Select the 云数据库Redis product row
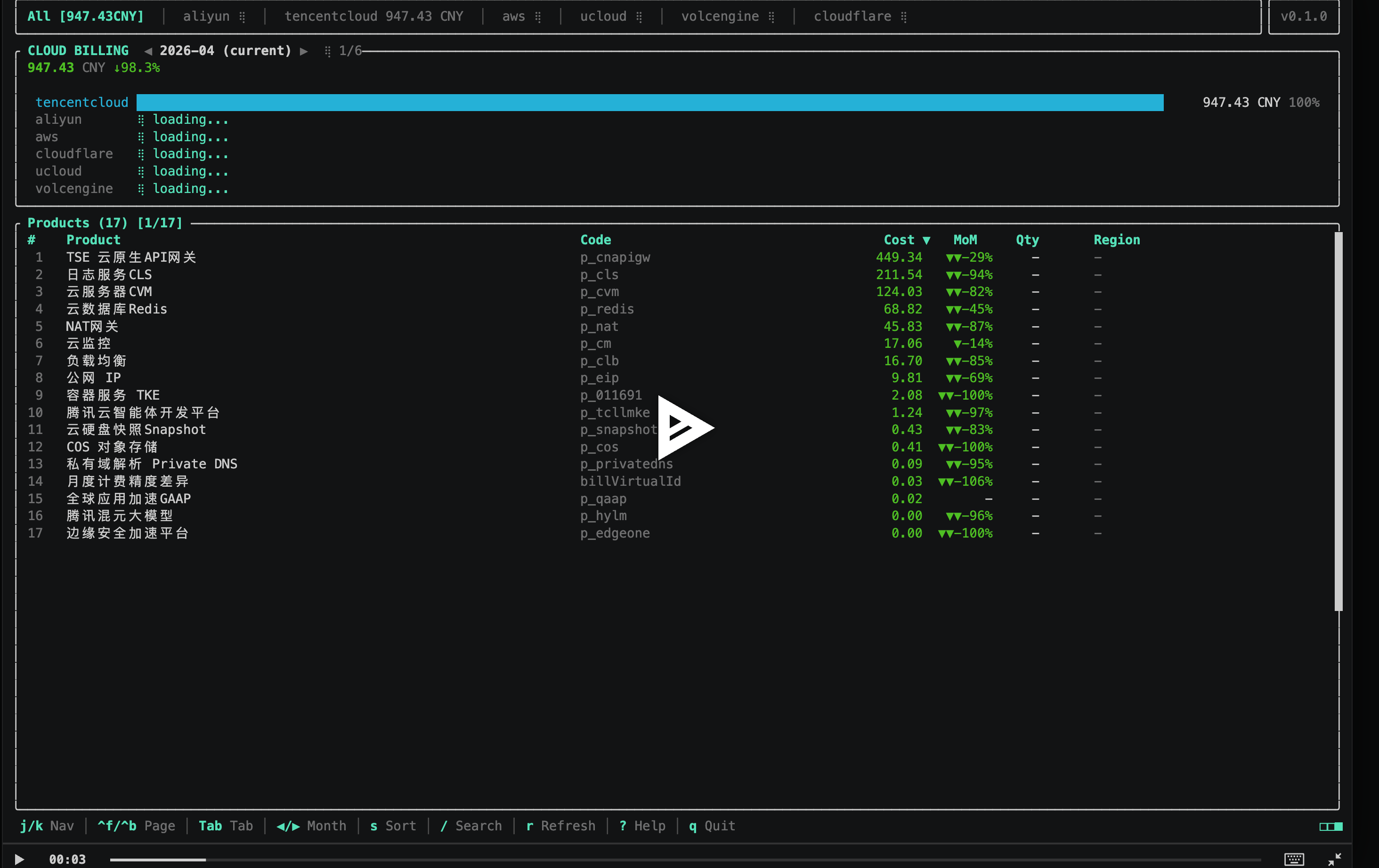Screen dimensions: 1379x868 tap(676, 309)
